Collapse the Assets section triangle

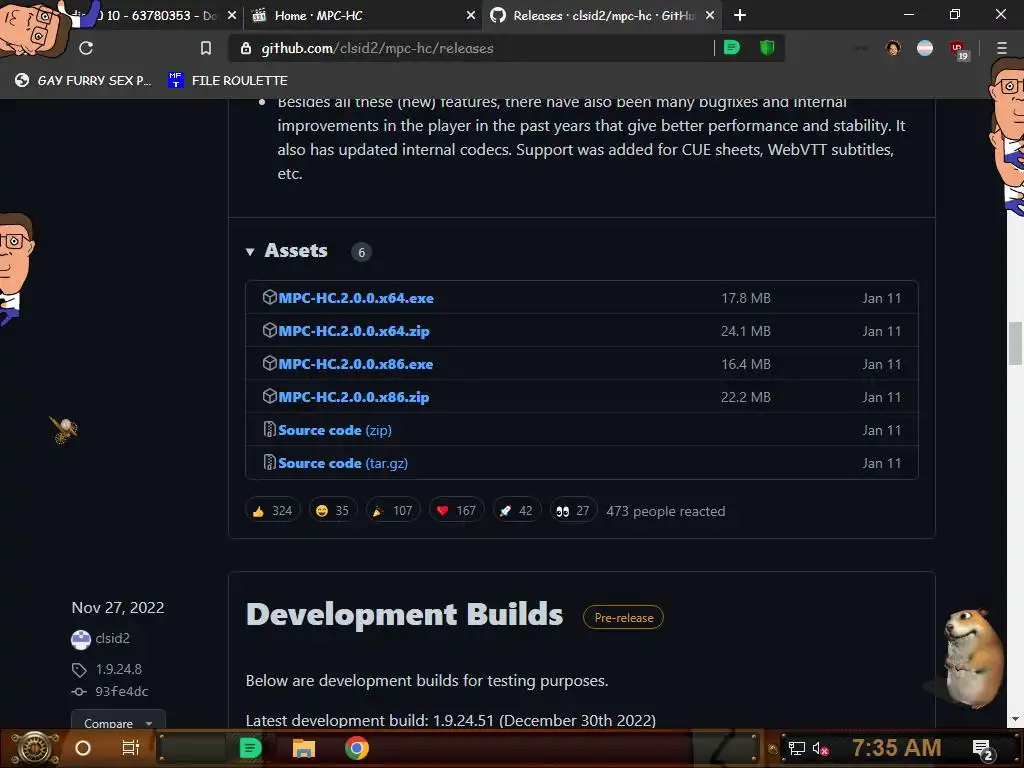(x=250, y=251)
